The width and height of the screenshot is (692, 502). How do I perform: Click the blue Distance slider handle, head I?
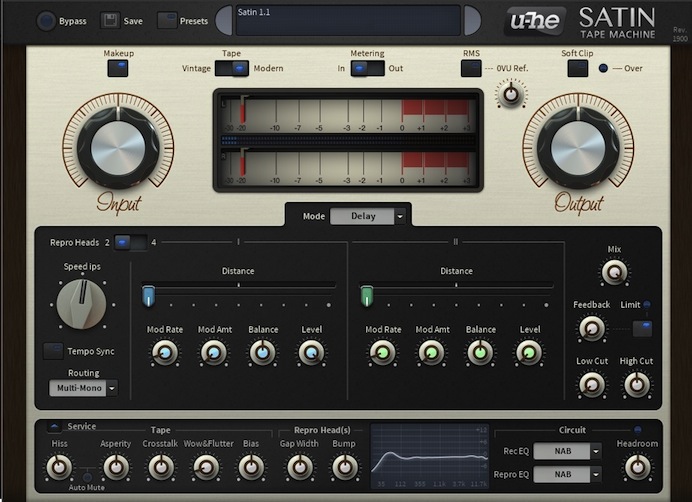click(x=148, y=296)
